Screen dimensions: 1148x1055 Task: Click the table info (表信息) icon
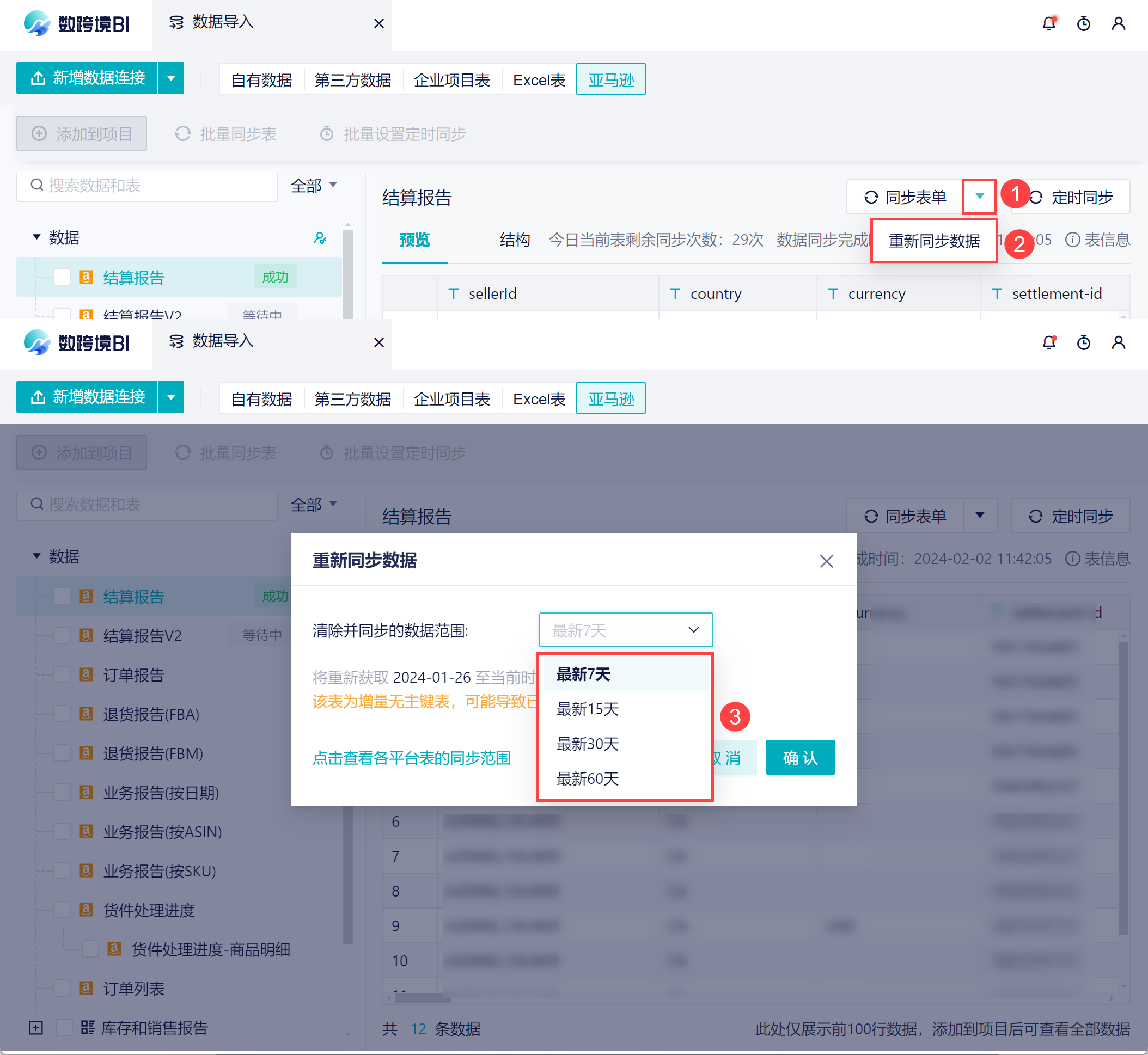click(x=1073, y=240)
